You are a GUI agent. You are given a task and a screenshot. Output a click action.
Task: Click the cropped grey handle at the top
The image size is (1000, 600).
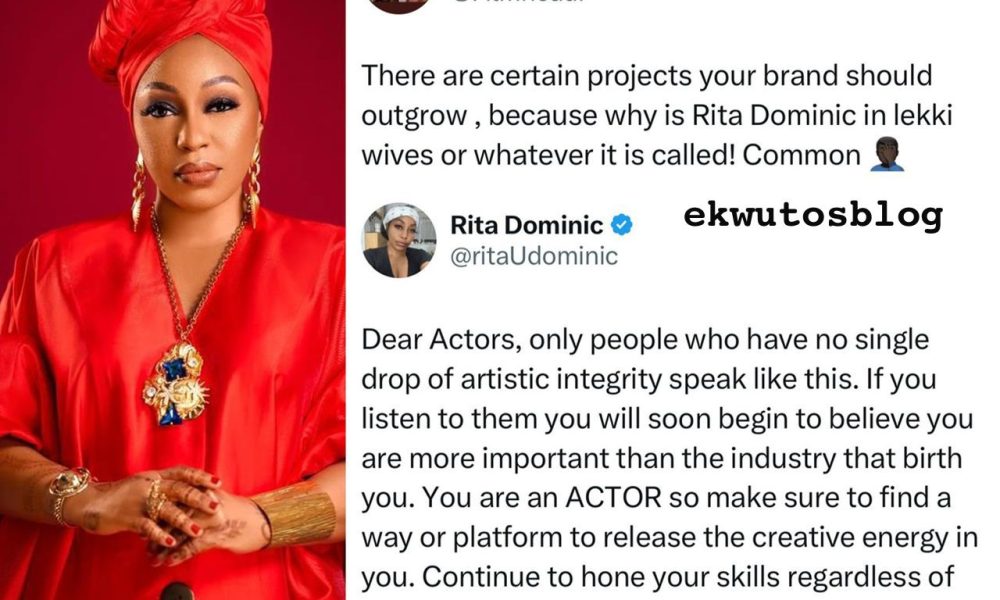tap(517, 2)
